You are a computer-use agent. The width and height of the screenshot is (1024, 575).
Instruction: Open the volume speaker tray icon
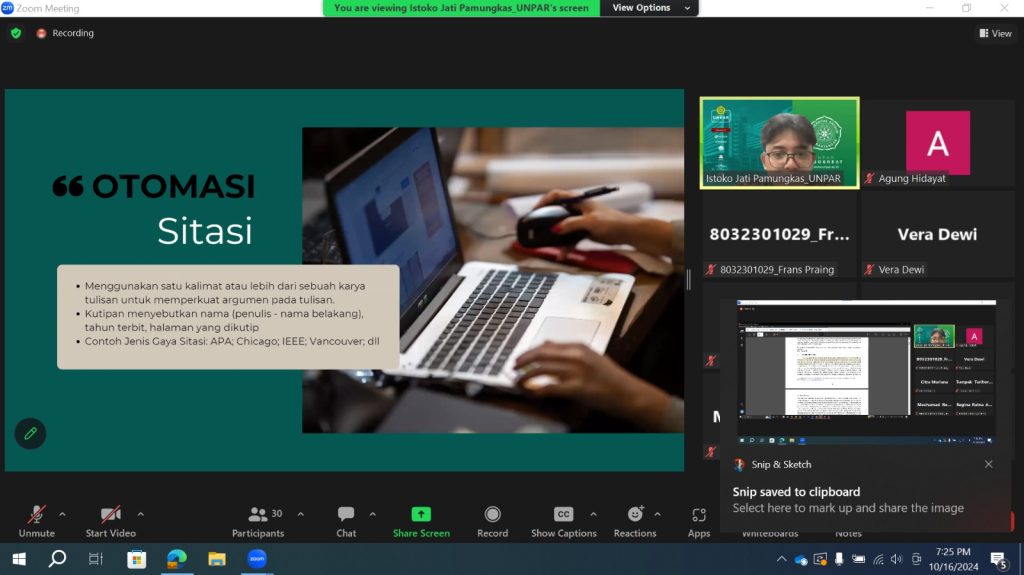point(897,559)
